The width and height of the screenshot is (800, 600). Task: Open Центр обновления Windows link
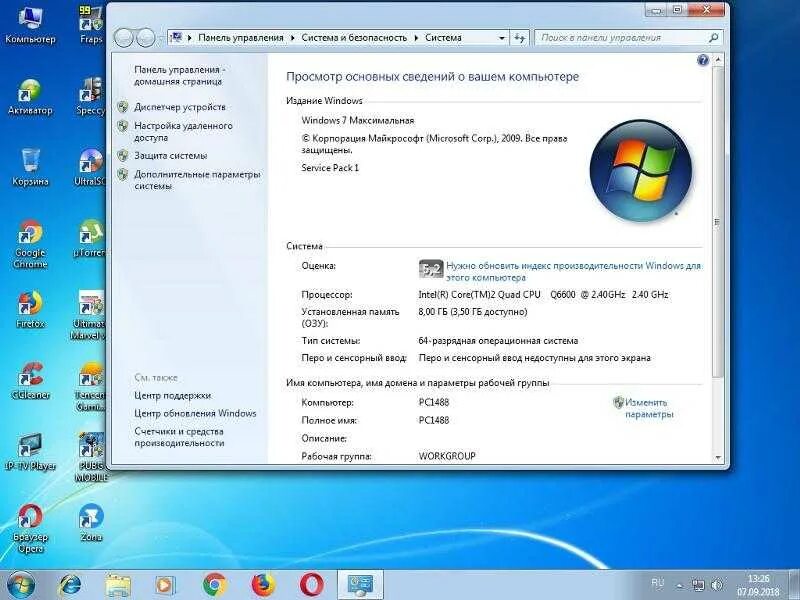click(x=195, y=413)
